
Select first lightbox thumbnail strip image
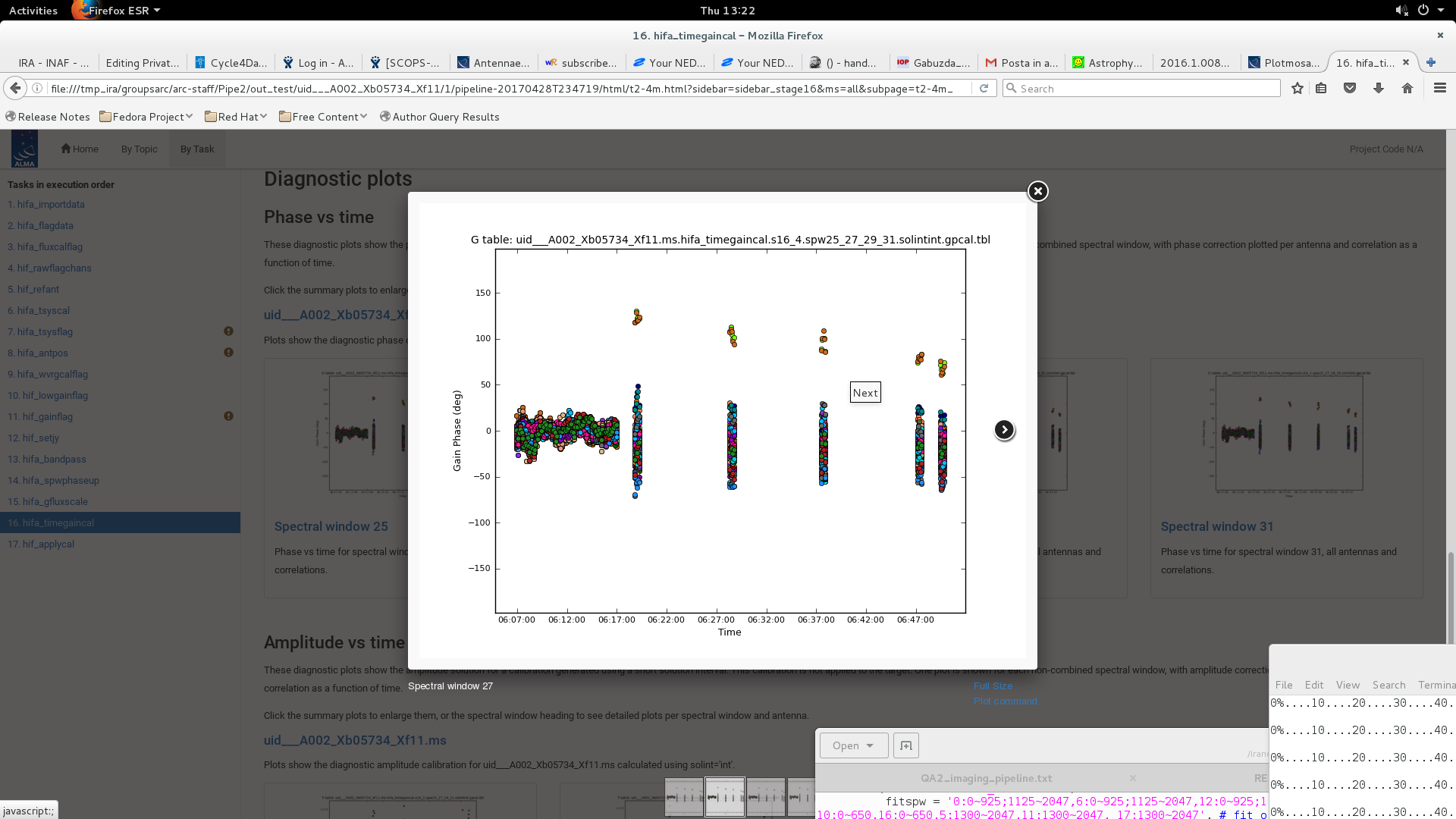point(684,797)
